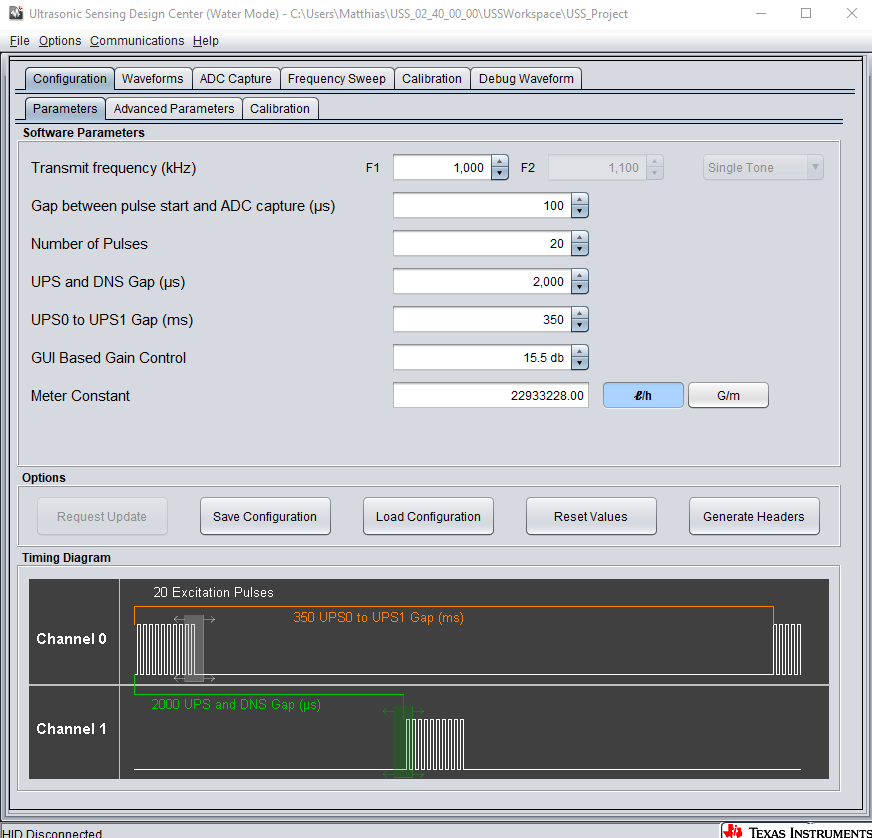Click Channel 1 label in timing diagram
This screenshot has height=838, width=872.
[x=71, y=728]
